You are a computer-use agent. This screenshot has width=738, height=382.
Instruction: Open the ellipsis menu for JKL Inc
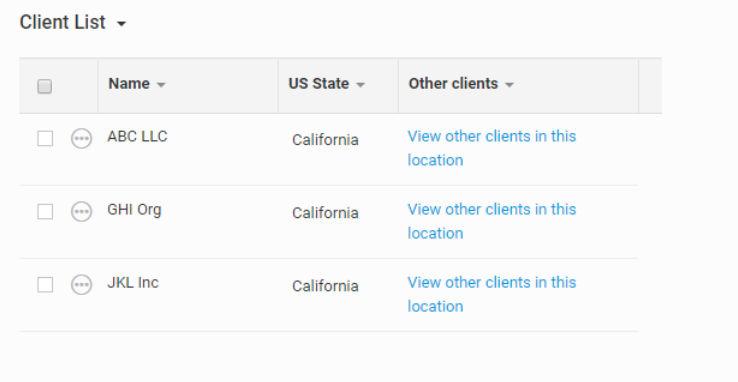[81, 285]
